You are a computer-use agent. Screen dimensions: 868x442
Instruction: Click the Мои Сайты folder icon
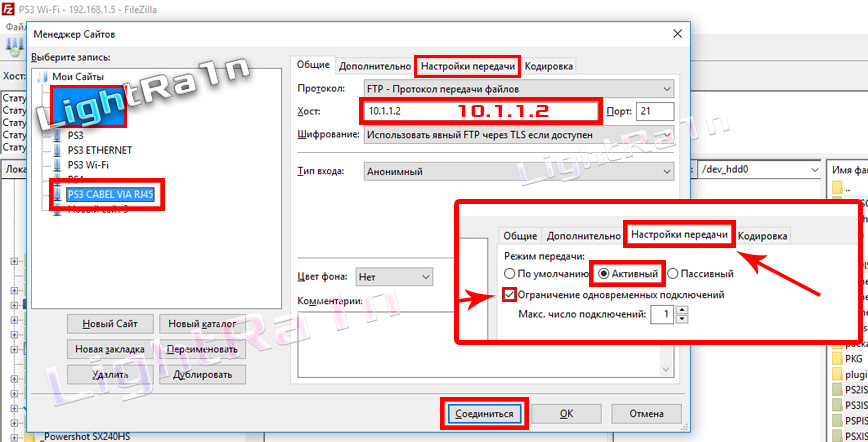click(43, 76)
